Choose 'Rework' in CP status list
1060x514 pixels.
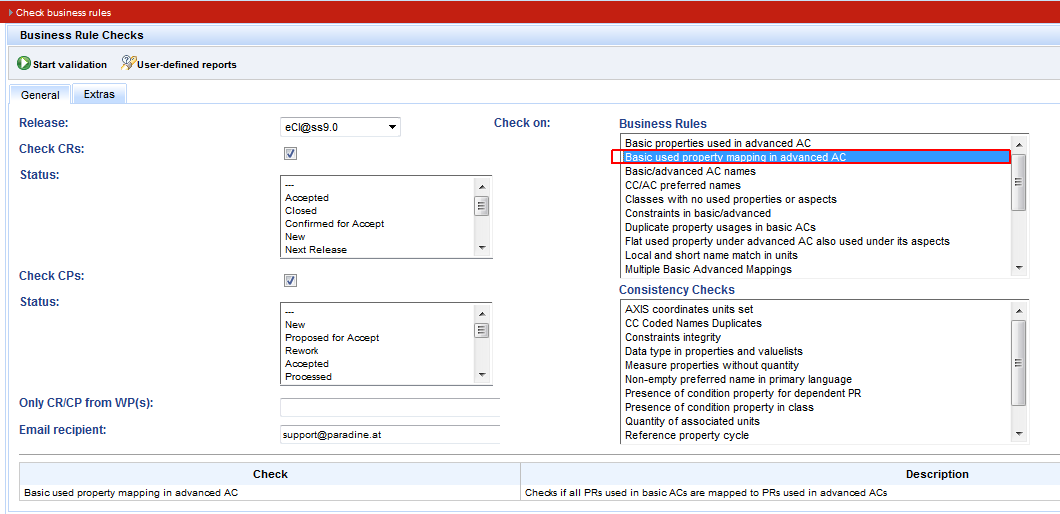[x=301, y=351]
